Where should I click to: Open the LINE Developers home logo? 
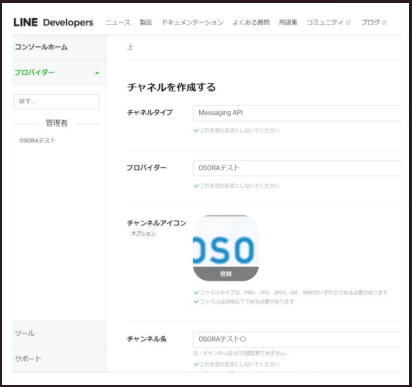[53, 22]
